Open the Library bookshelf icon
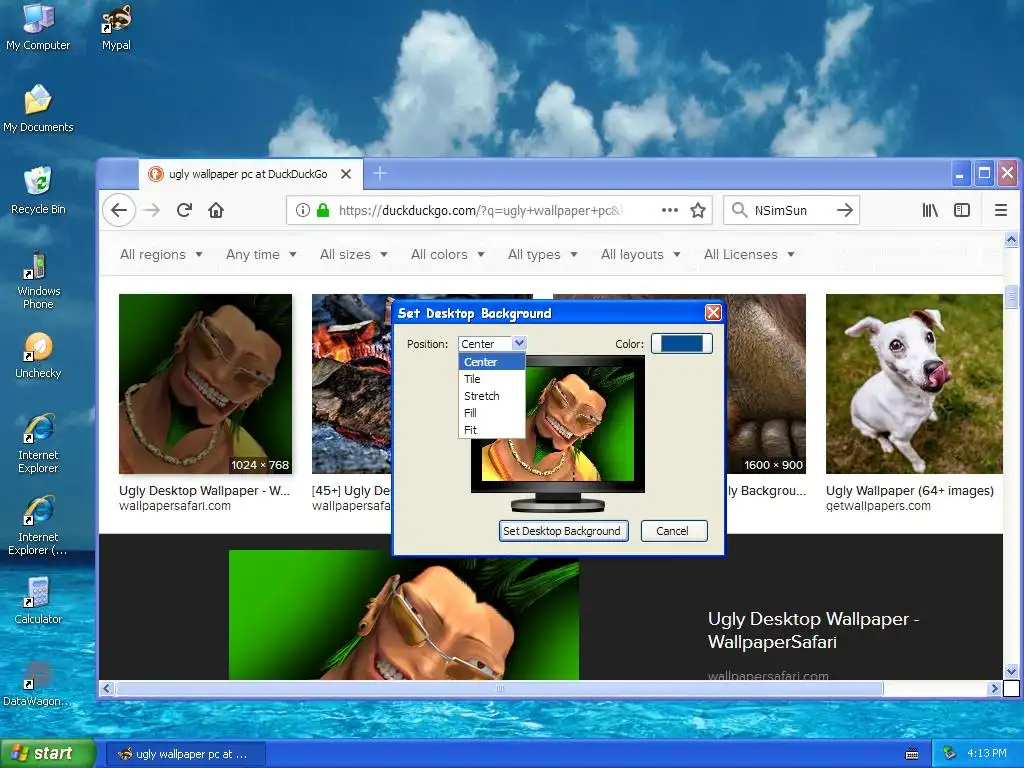The image size is (1024, 768). tap(930, 210)
